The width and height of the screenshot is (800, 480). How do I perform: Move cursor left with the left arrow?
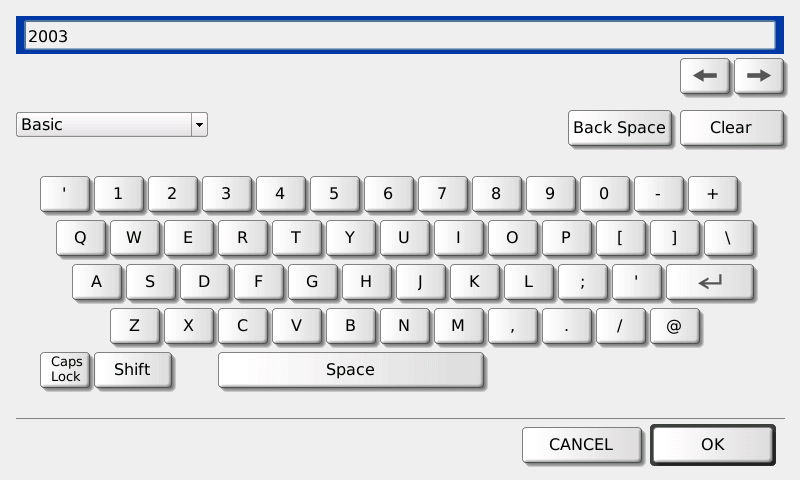[705, 76]
